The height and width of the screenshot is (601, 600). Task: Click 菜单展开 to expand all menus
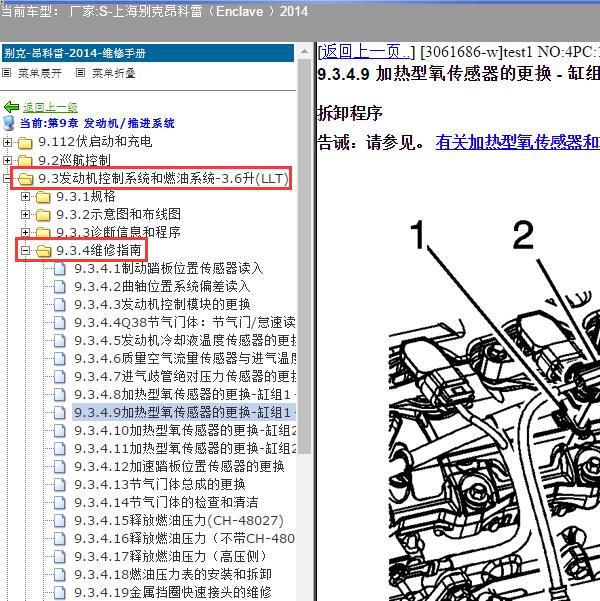(40, 73)
